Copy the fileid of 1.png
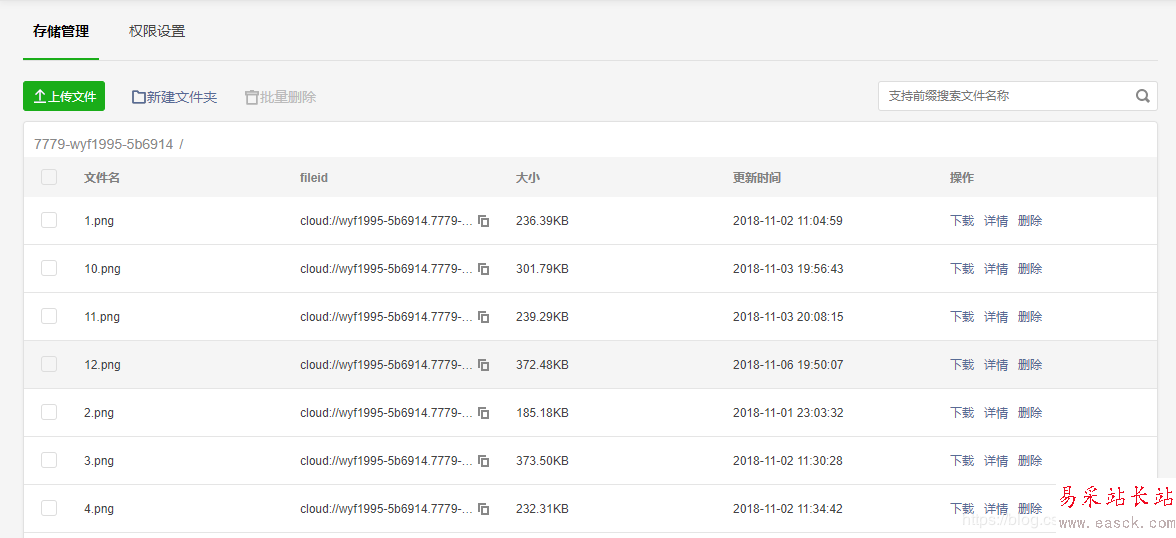 484,221
